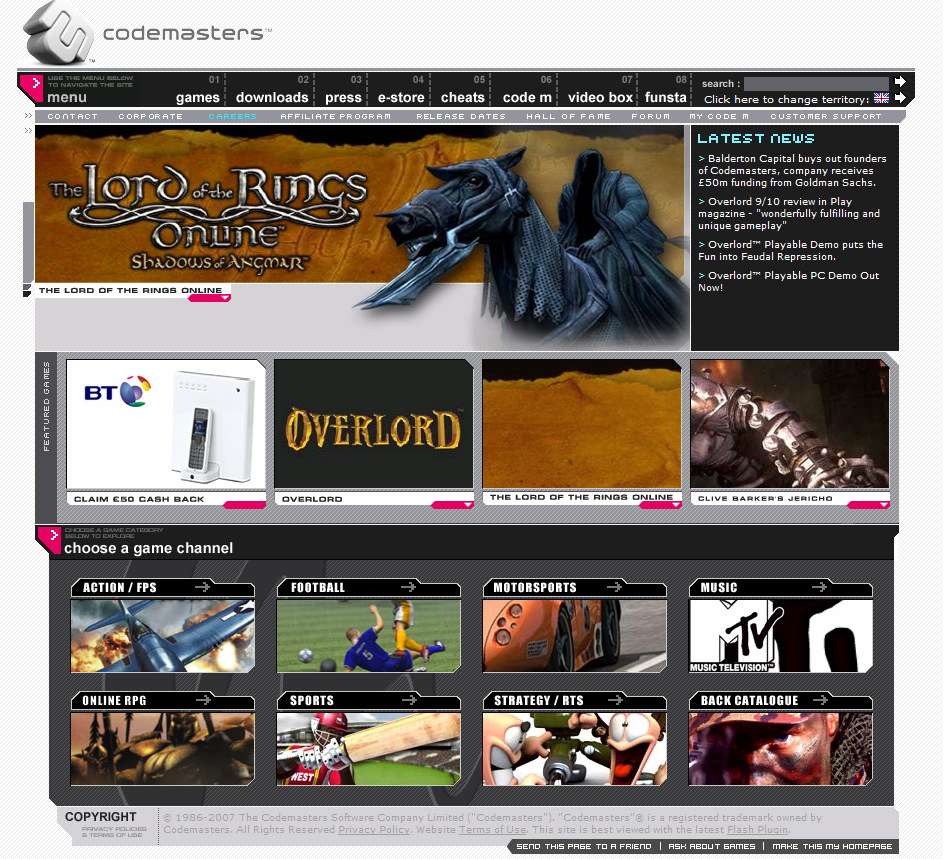
Task: Expand pink dropdown under Overlord featured game
Action: click(x=452, y=505)
